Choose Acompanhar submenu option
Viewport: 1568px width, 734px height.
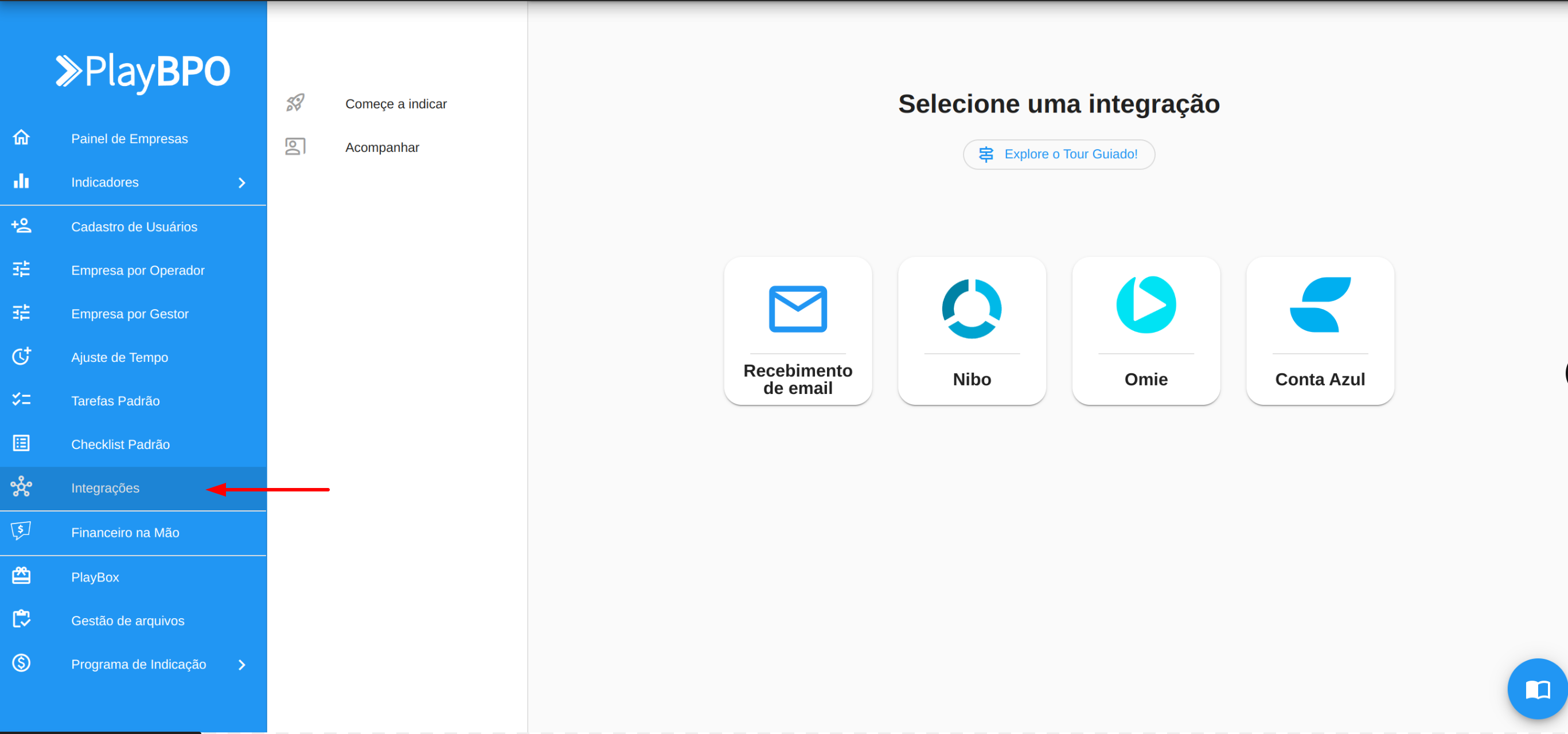pyautogui.click(x=397, y=148)
